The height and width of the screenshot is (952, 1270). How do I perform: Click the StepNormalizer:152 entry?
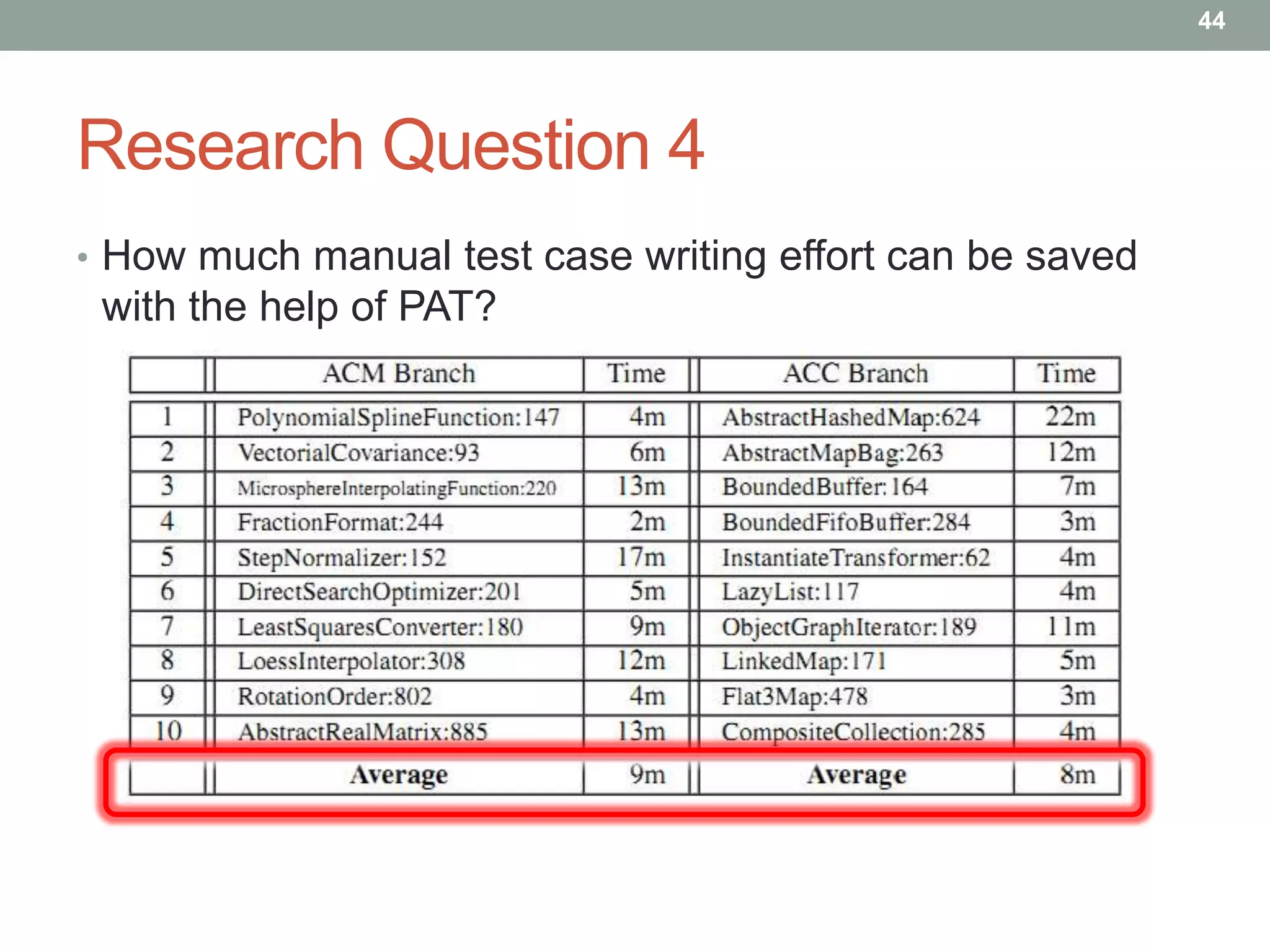[342, 557]
